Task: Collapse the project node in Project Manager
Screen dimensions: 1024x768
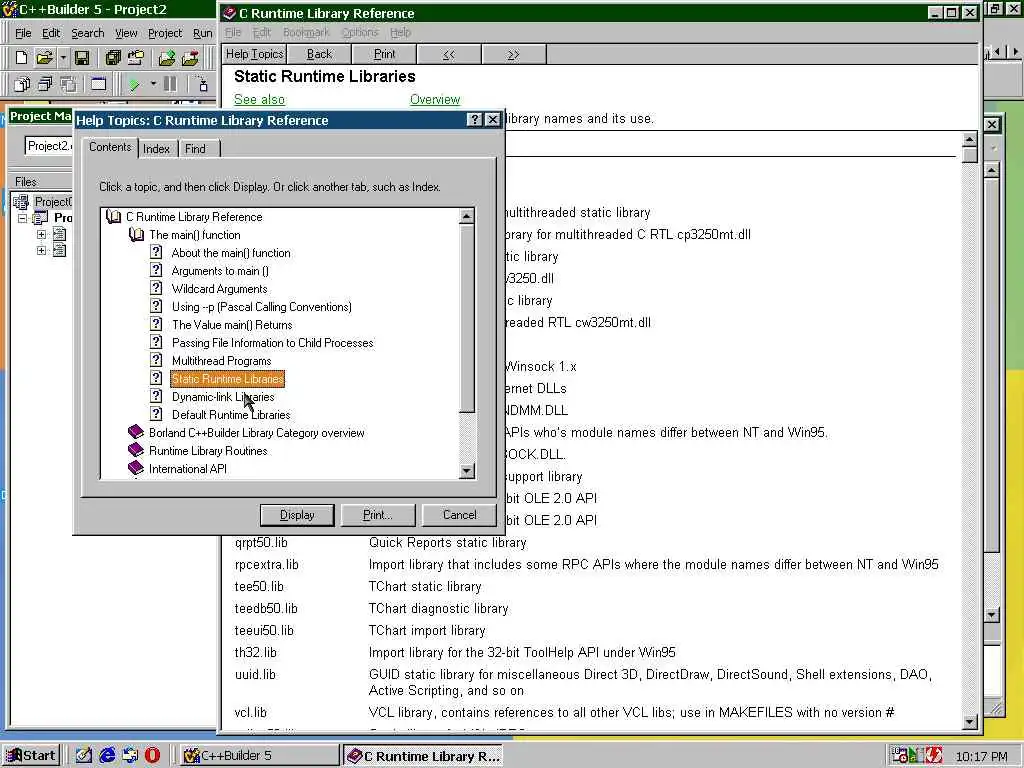Action: [22, 218]
